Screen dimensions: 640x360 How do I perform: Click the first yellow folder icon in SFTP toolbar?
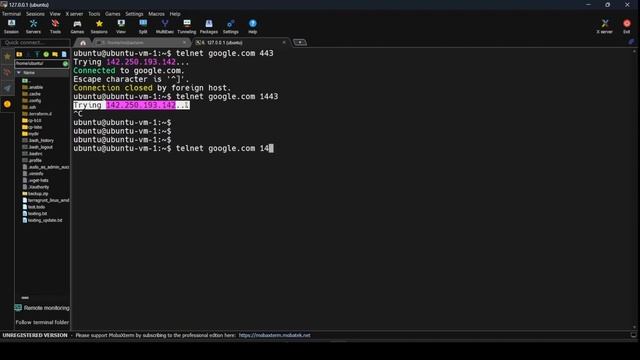pyautogui.click(x=19, y=54)
